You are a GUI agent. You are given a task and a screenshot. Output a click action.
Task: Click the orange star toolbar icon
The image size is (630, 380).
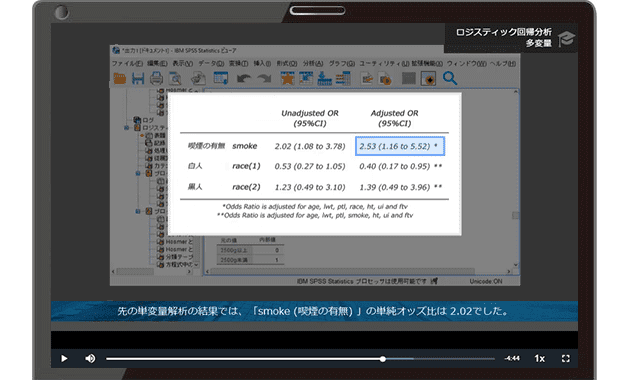[x=287, y=78]
